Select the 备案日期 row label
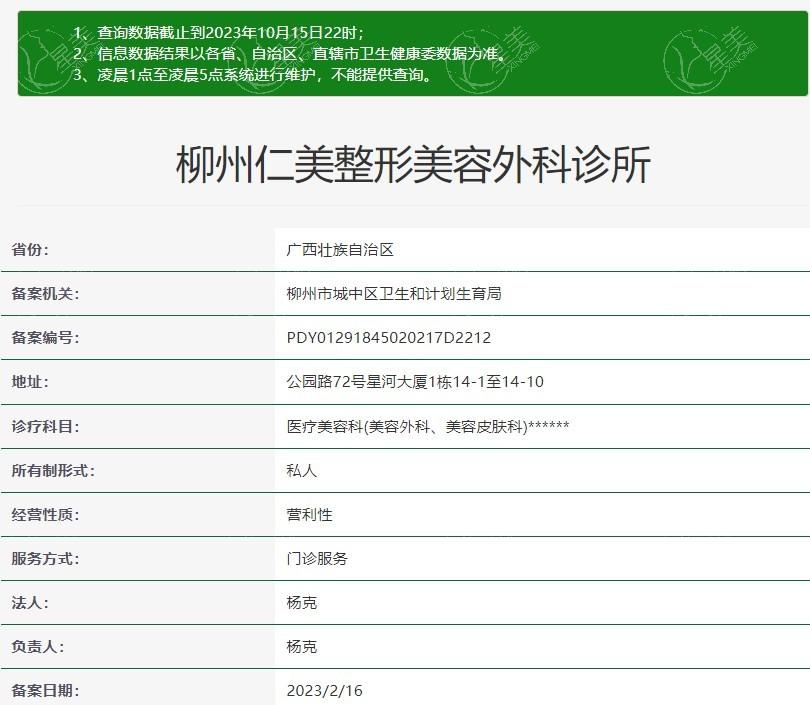The height and width of the screenshot is (705, 810). coord(44,690)
